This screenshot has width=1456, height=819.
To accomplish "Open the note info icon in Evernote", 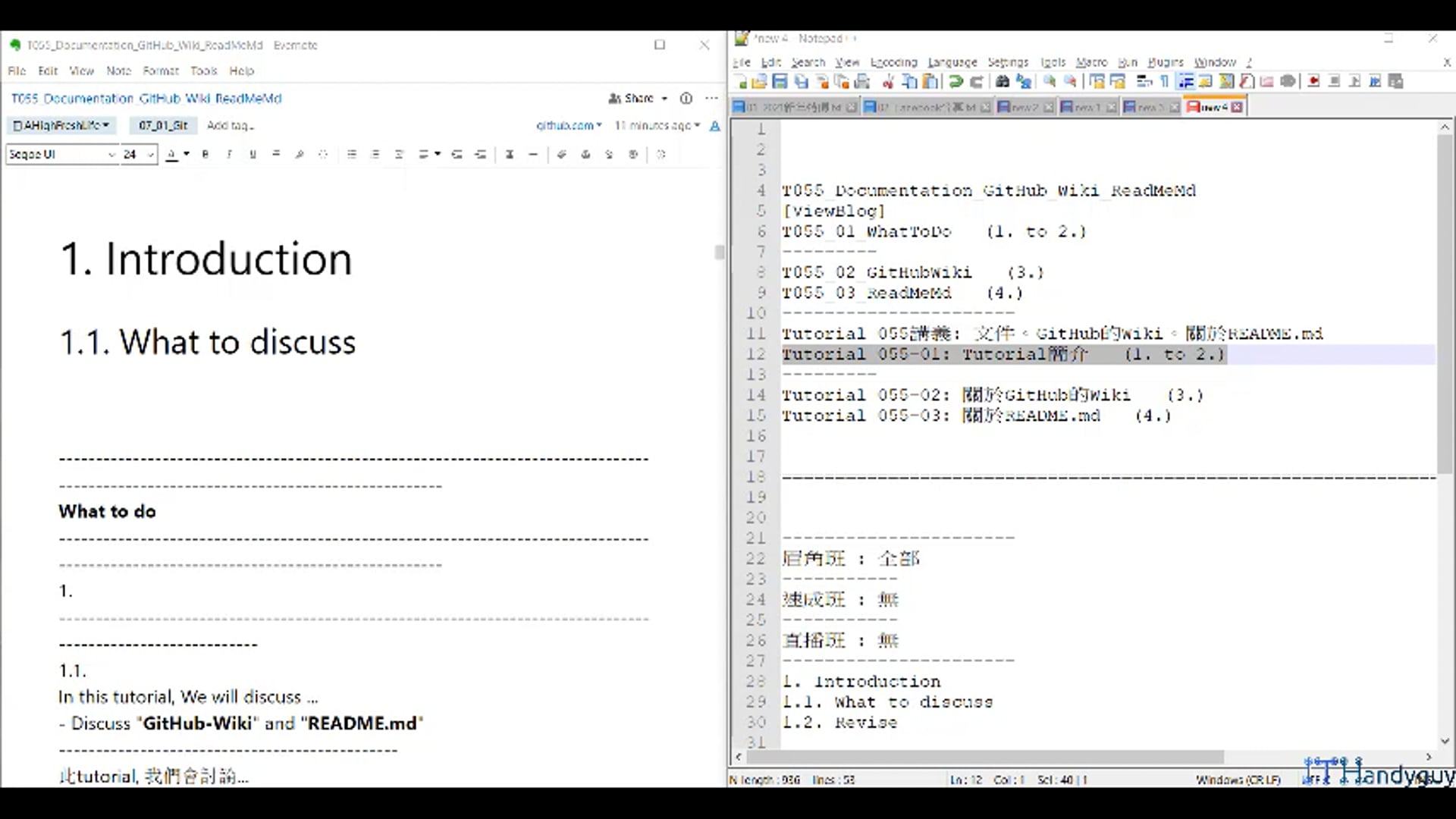I will coord(686,98).
